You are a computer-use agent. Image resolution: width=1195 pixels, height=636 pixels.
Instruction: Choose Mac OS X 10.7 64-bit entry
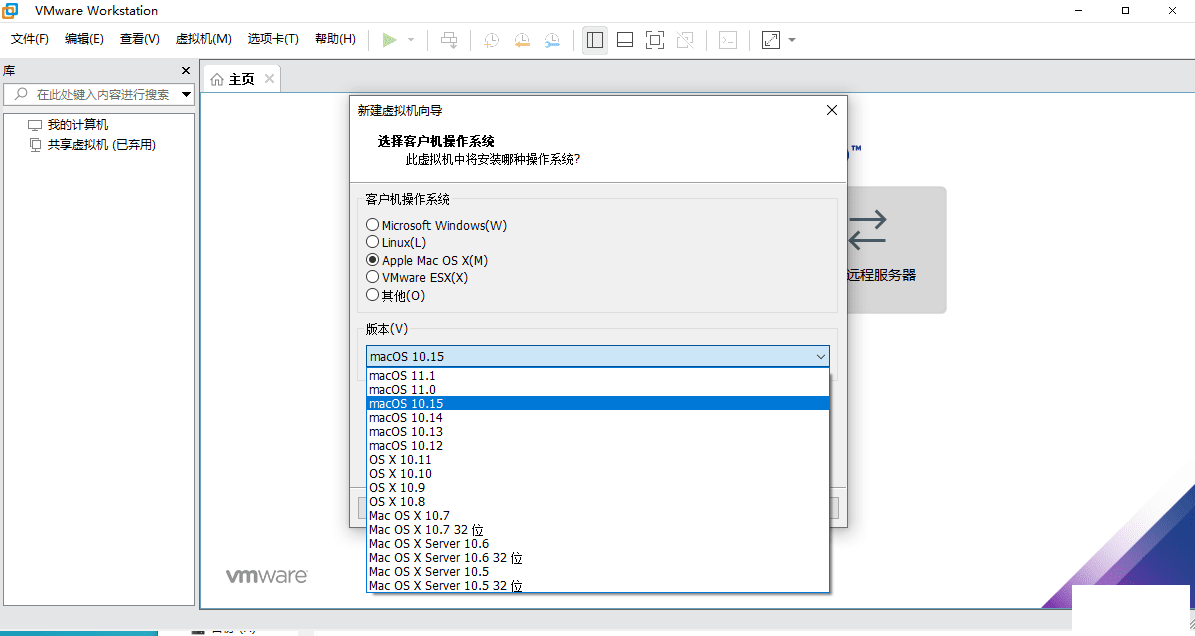click(598, 516)
